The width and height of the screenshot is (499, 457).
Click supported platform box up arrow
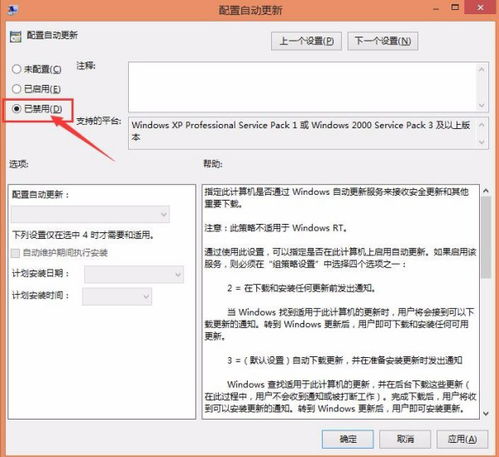[x=482, y=125]
